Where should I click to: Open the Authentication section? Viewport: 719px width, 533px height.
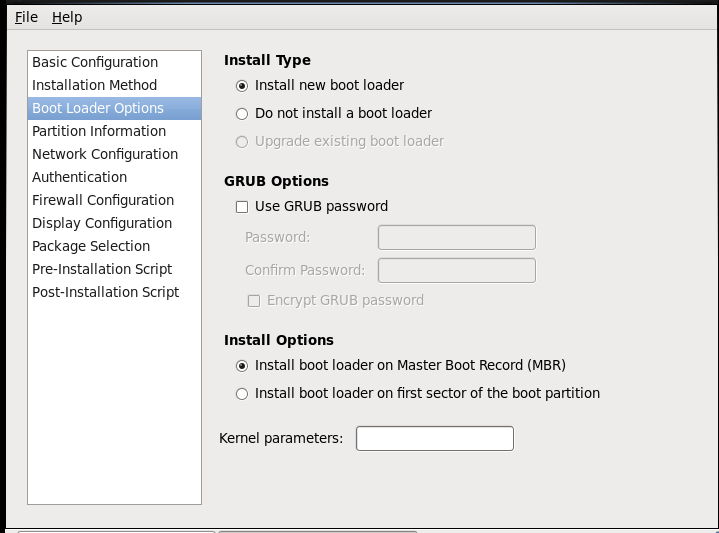[114, 177]
